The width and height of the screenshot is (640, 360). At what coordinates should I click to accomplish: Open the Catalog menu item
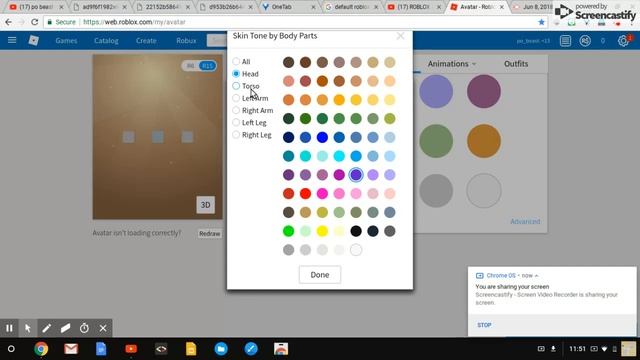(x=106, y=41)
